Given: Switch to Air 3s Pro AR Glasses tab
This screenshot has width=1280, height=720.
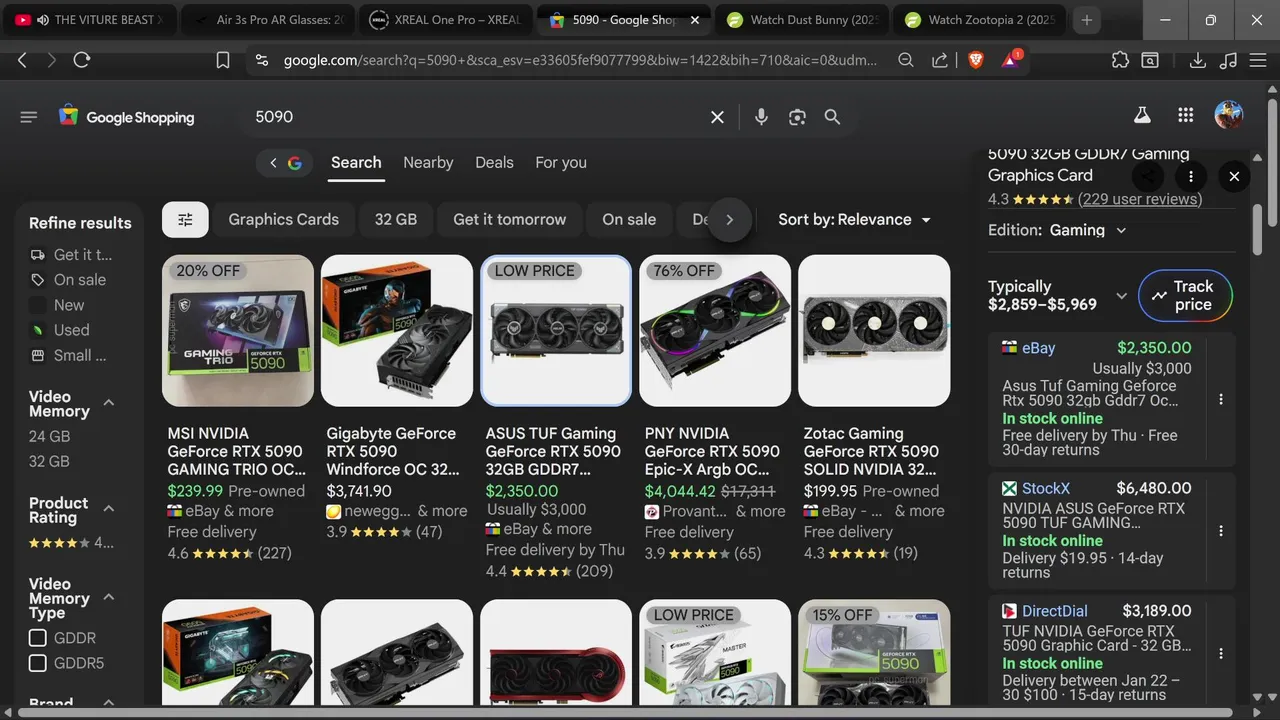Looking at the screenshot, I should click(x=270, y=20).
